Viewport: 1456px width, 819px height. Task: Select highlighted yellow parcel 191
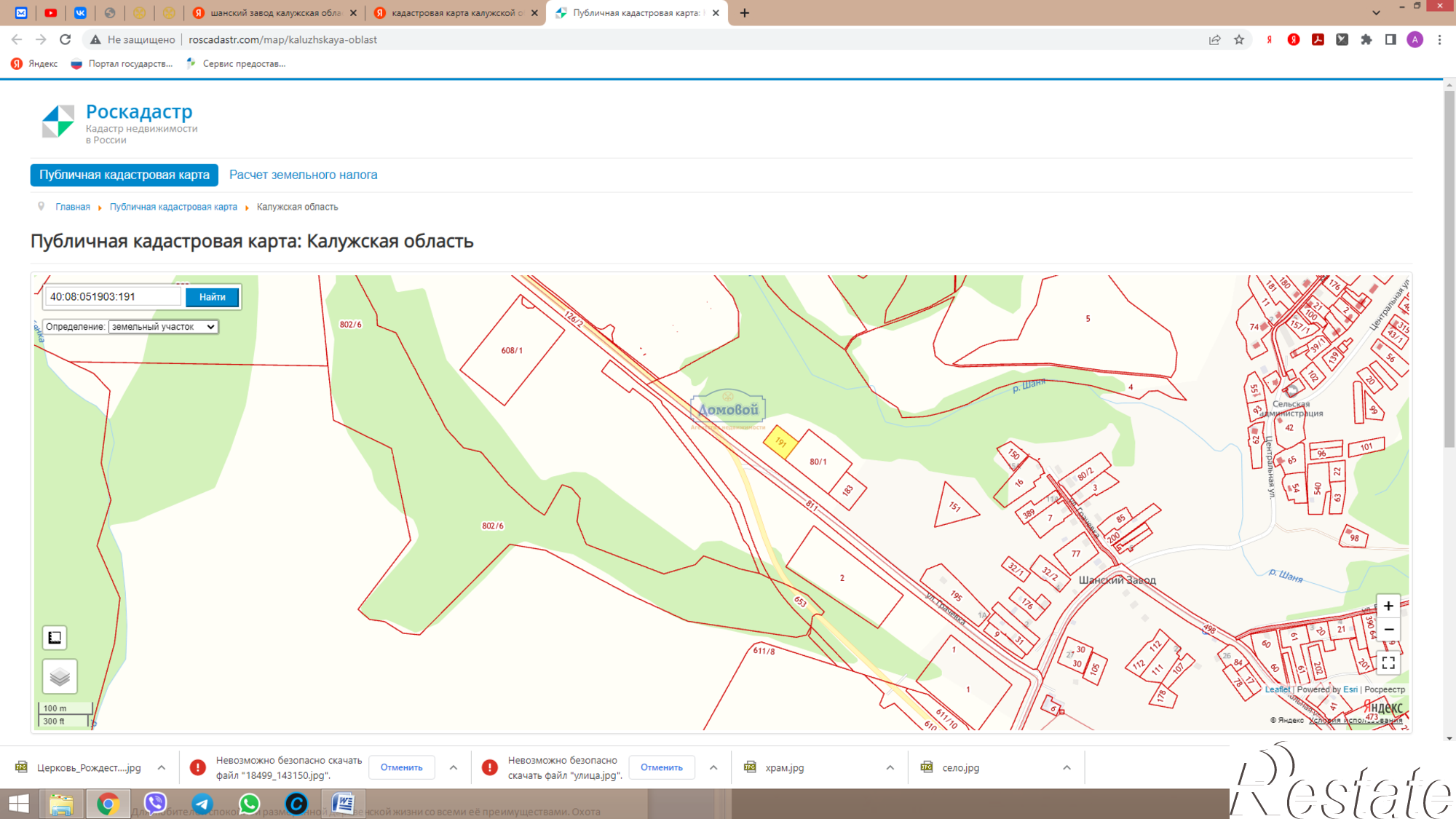pyautogui.click(x=780, y=442)
